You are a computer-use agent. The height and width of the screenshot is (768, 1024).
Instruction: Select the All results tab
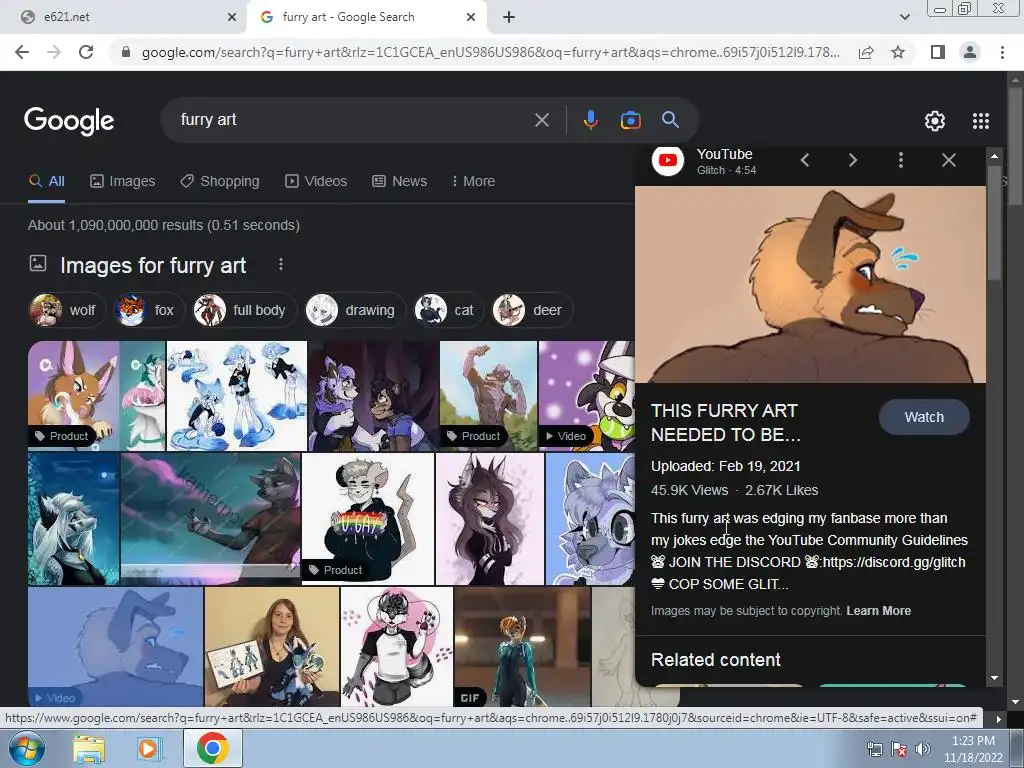[x=46, y=182]
